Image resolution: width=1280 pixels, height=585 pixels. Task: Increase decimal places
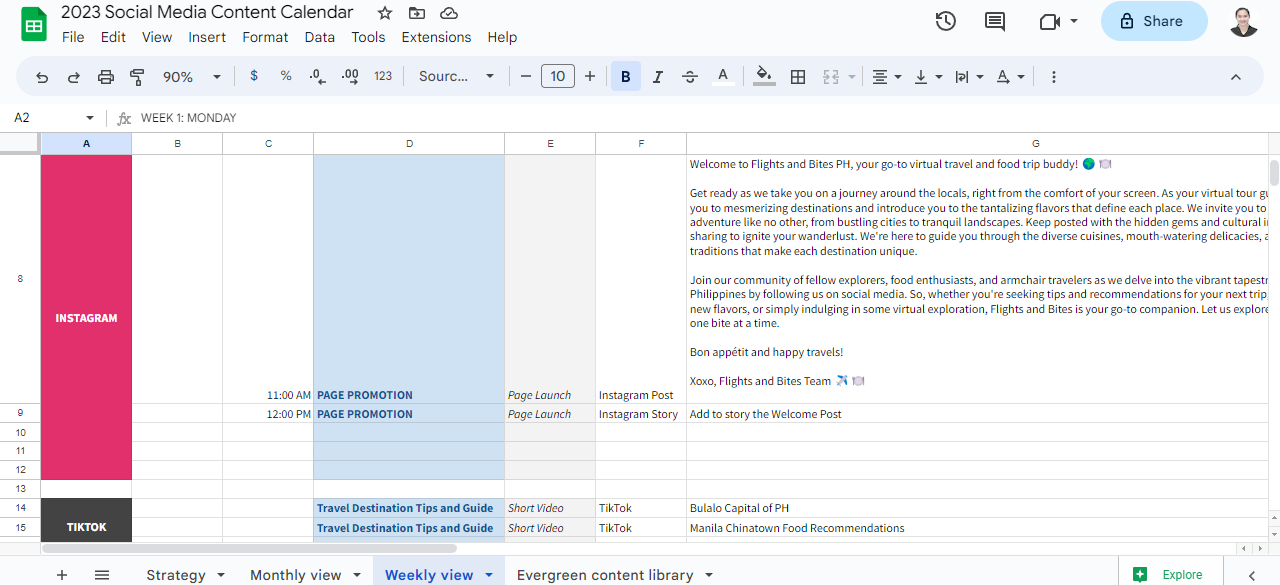point(350,76)
